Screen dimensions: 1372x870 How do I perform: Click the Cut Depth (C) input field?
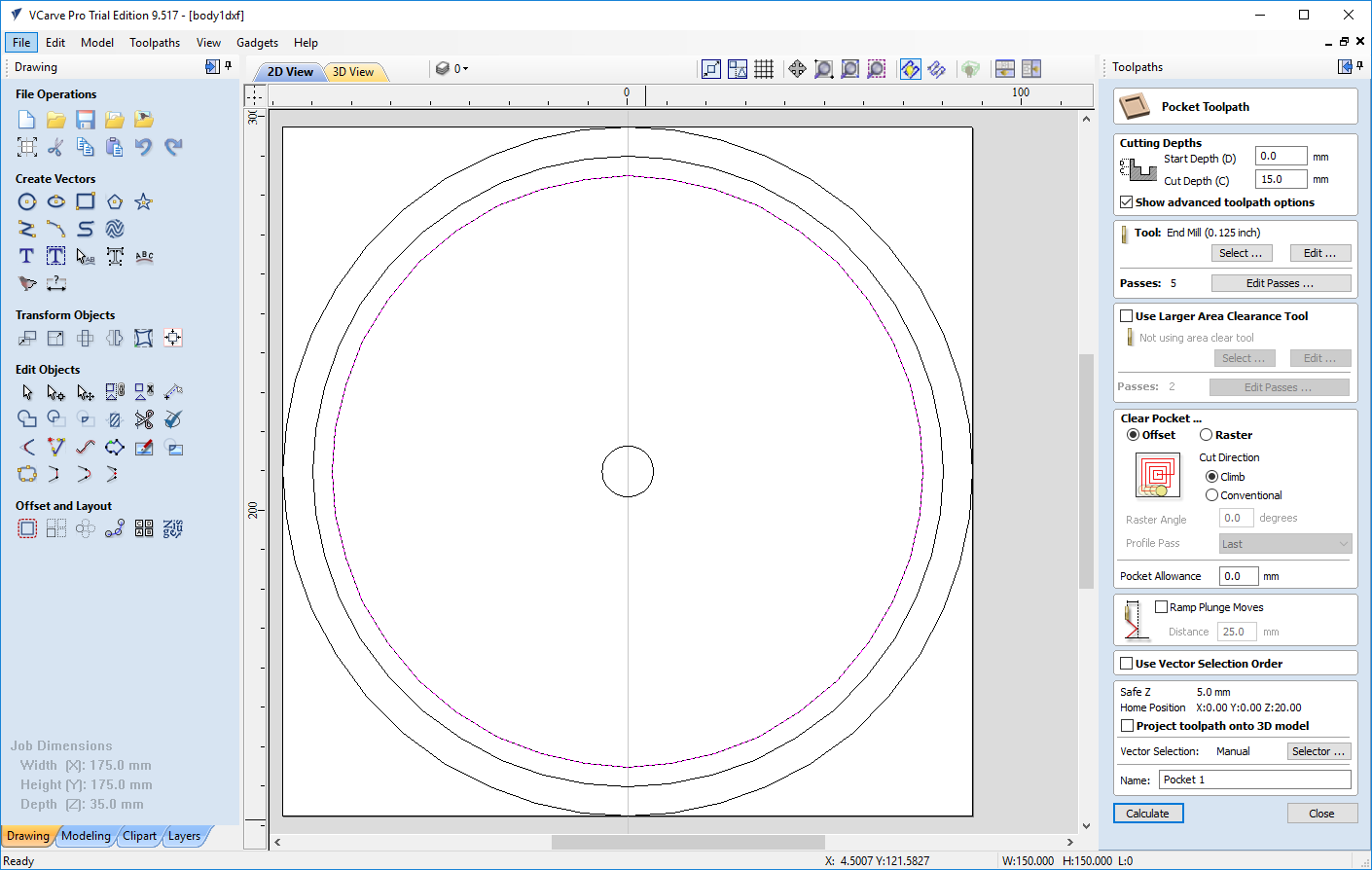tap(1281, 179)
